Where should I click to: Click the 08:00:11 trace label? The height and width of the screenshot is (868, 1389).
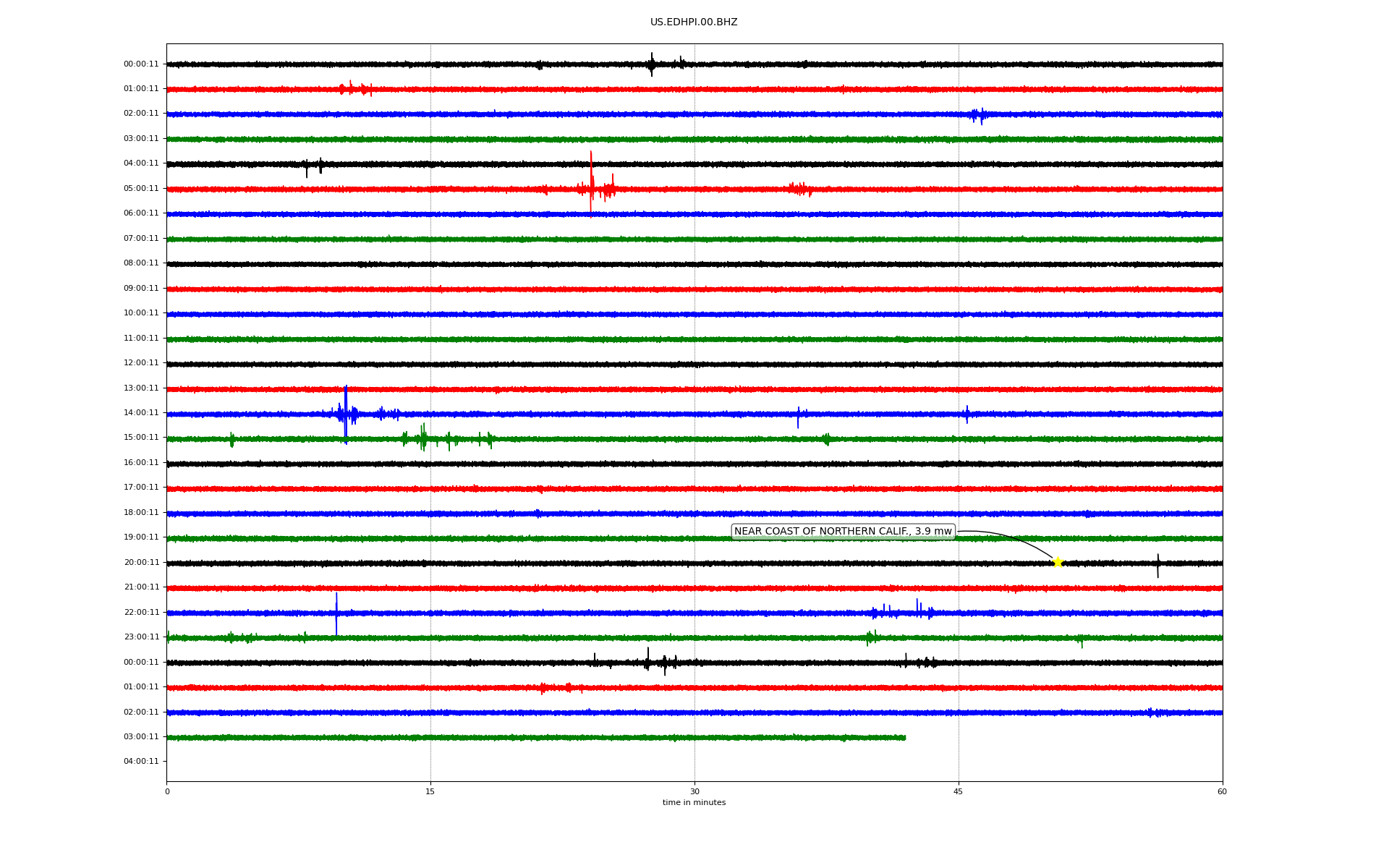pos(141,263)
